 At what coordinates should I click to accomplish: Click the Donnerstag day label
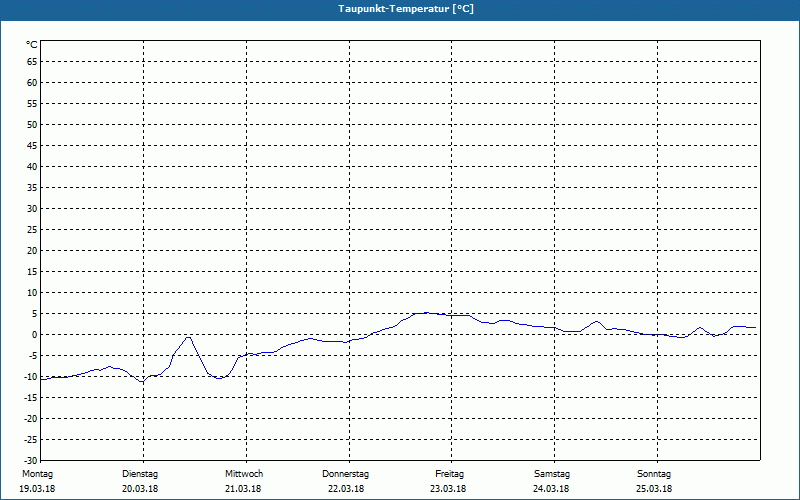[345, 474]
